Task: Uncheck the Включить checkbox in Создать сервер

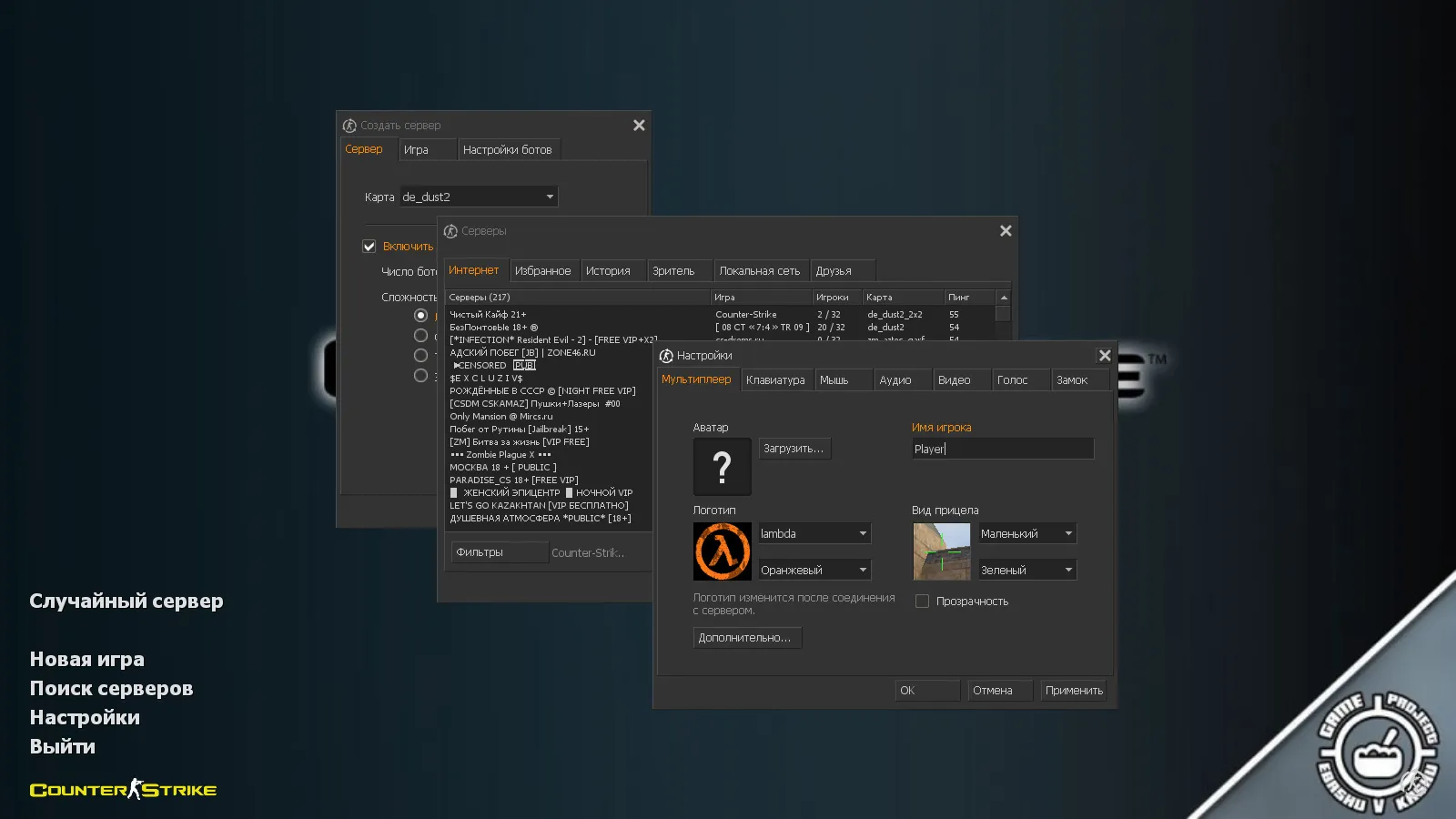Action: 369,246
